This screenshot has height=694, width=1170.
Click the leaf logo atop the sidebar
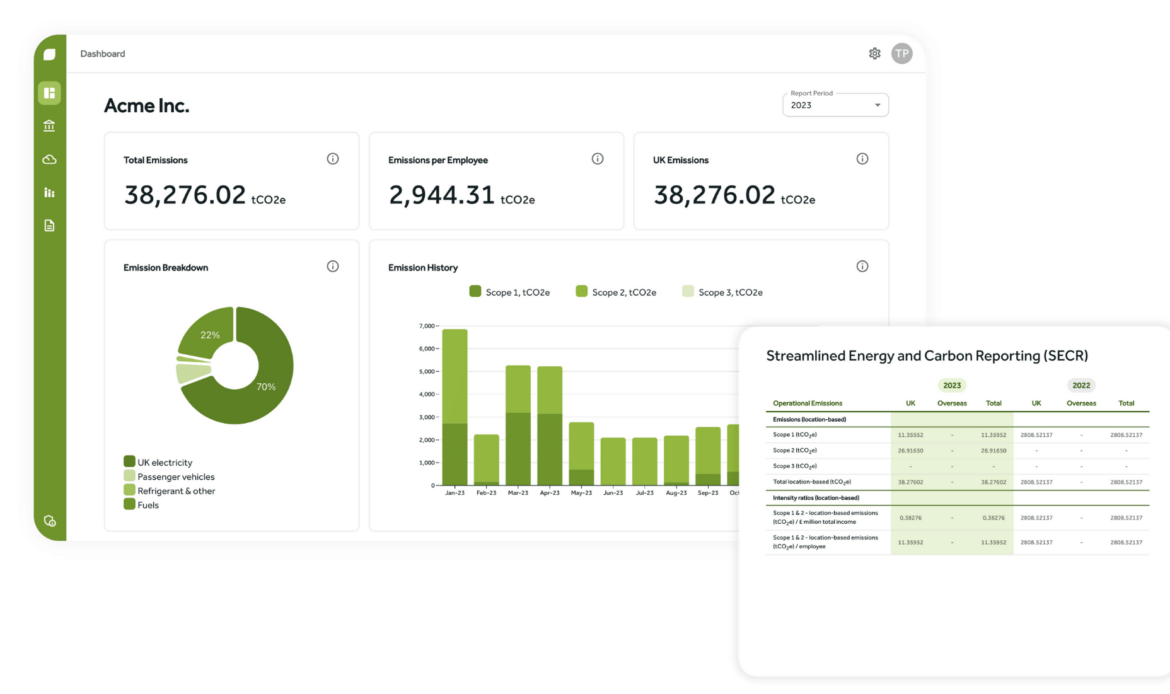[49, 54]
